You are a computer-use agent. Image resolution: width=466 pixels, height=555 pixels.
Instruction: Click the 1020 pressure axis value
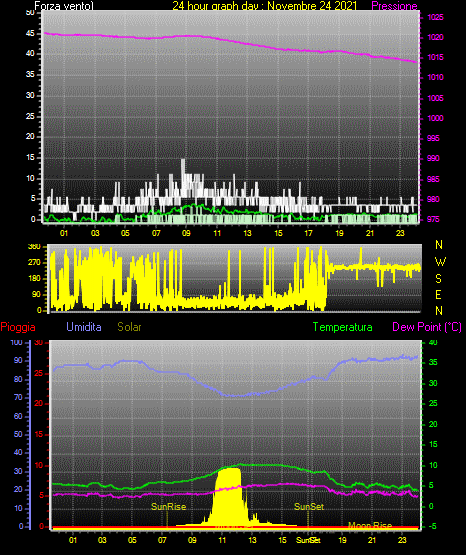tap(435, 37)
